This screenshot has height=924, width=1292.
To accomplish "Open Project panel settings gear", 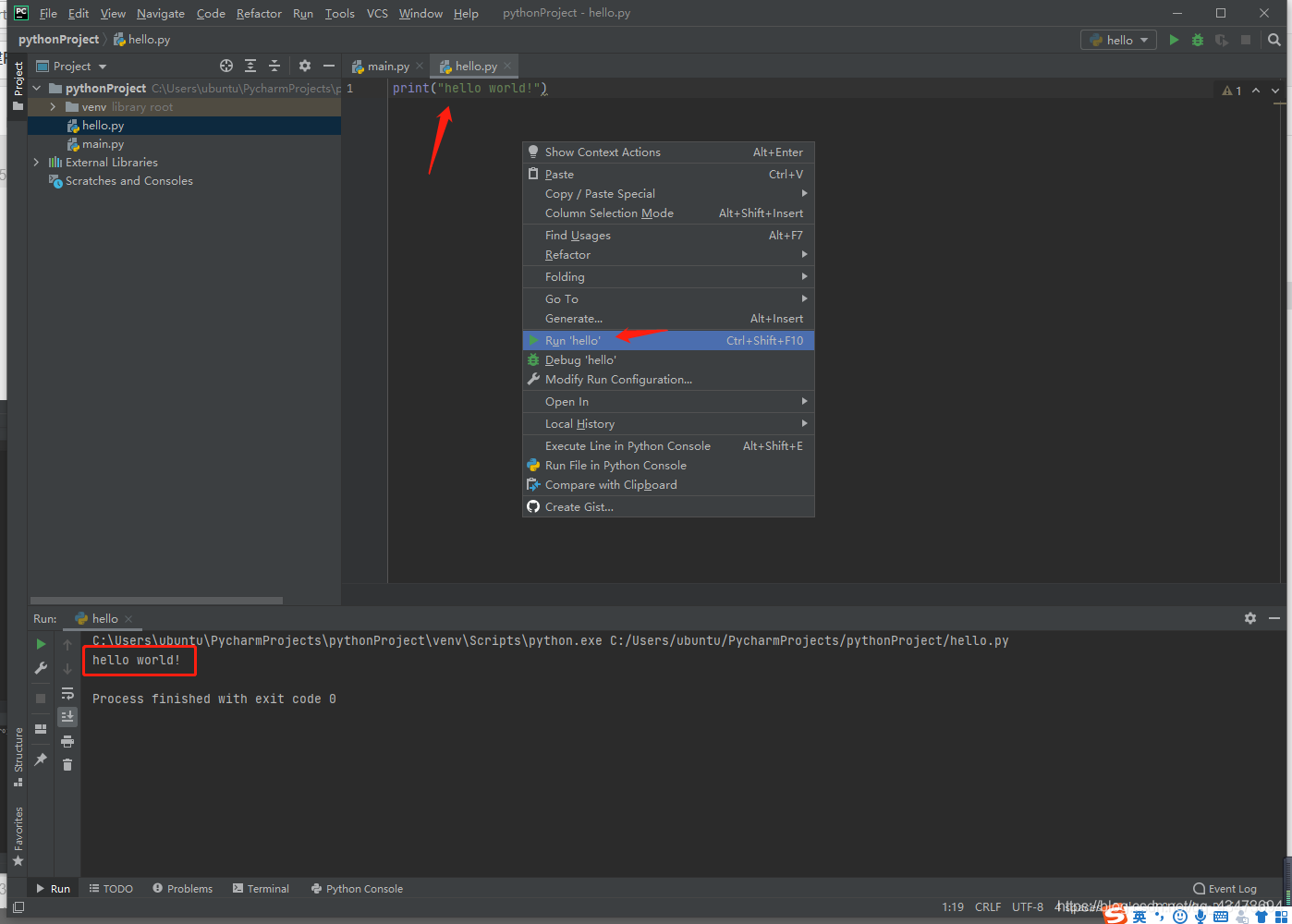I will [x=305, y=66].
